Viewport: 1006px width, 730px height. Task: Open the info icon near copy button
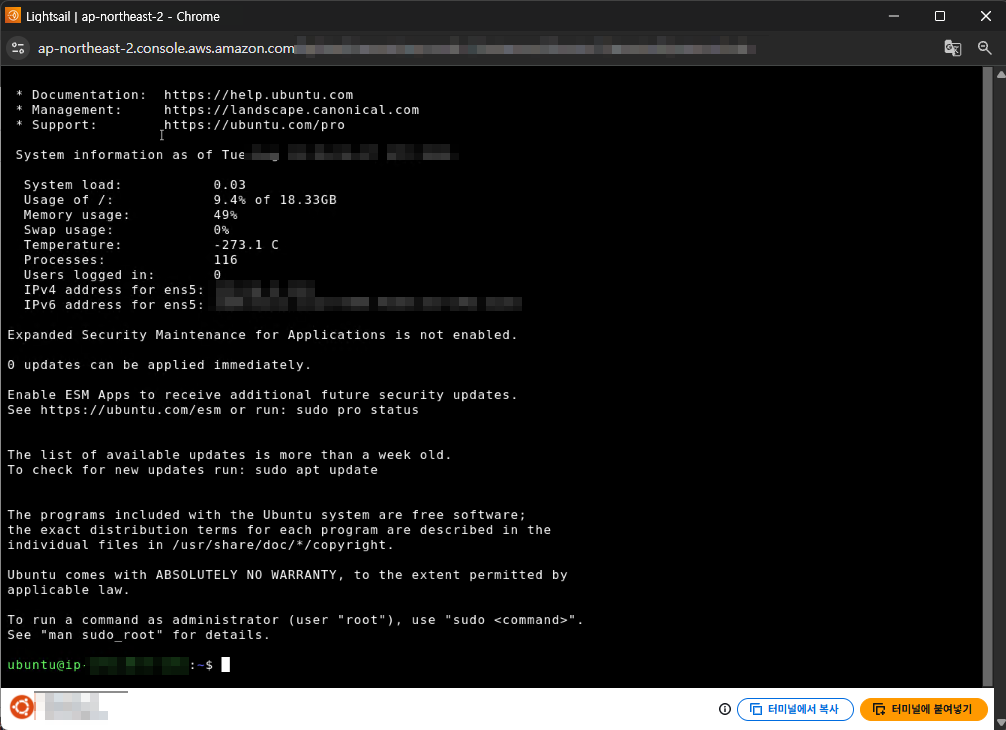click(724, 709)
